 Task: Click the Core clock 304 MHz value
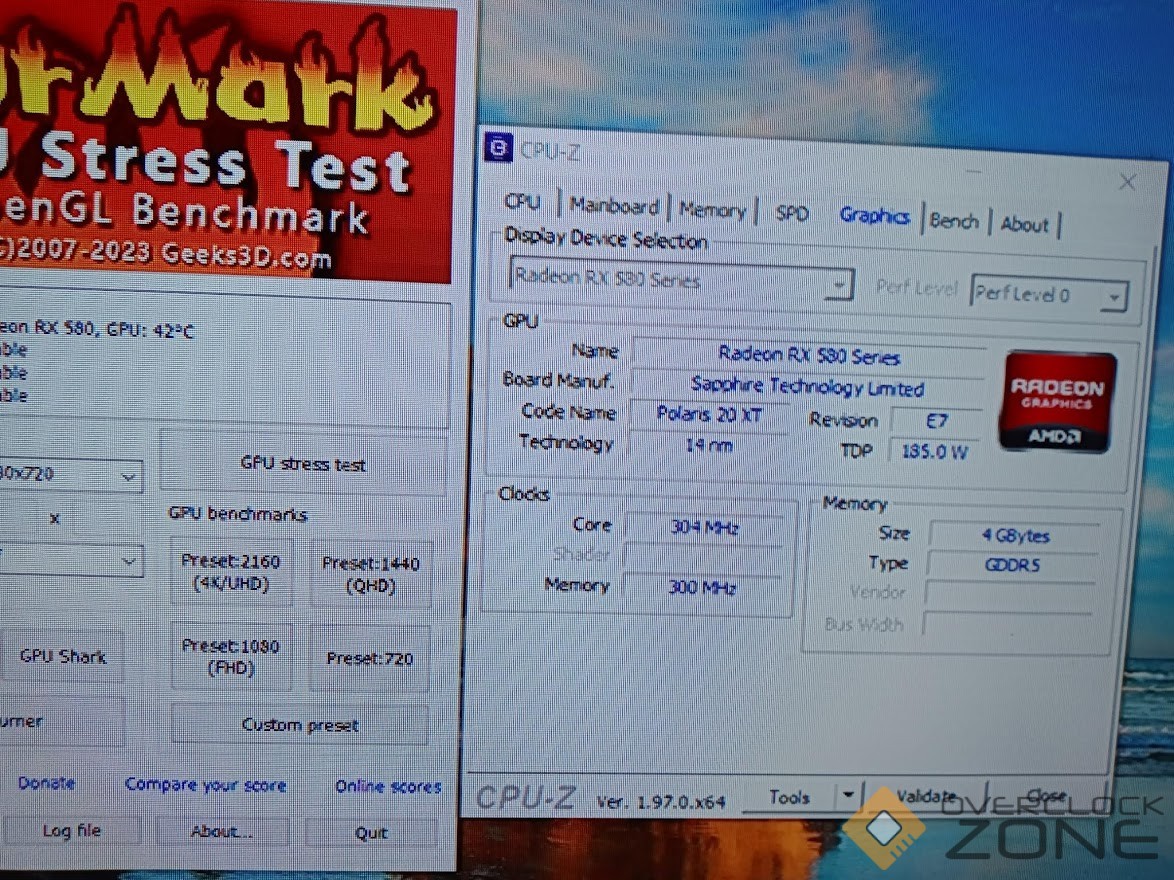704,527
